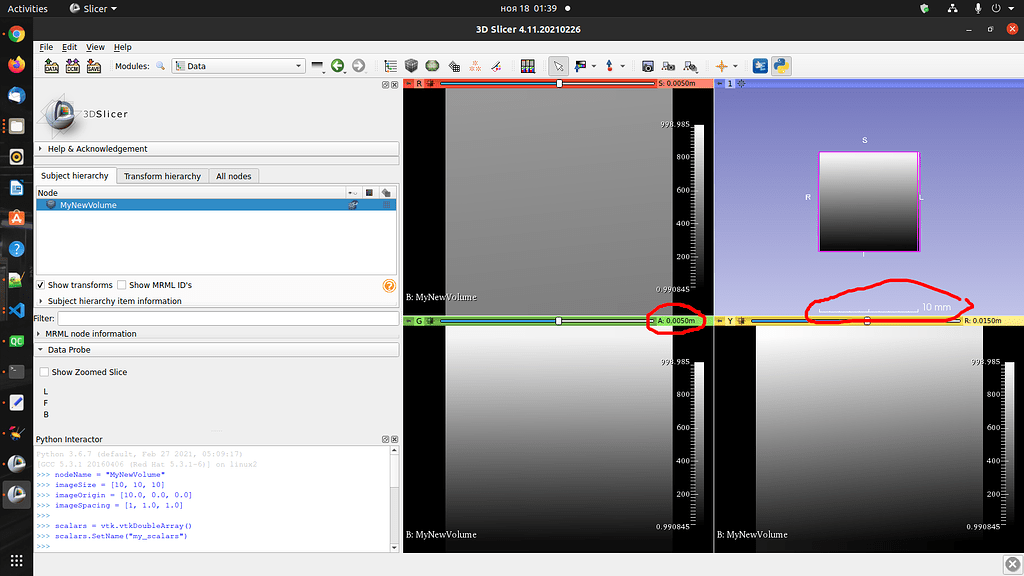
Task: Click the orange help question mark button
Action: [389, 285]
